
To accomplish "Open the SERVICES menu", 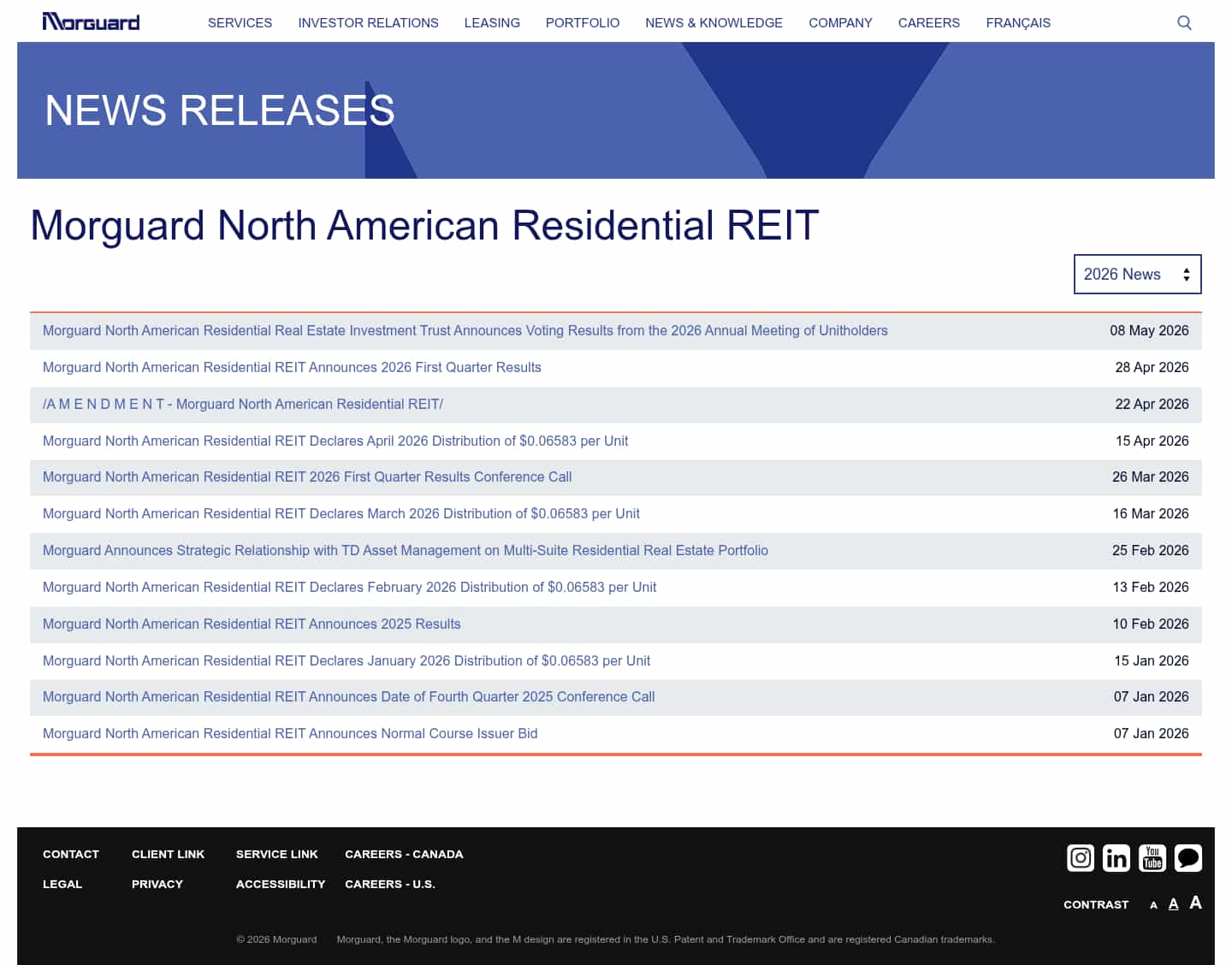I will pos(240,23).
